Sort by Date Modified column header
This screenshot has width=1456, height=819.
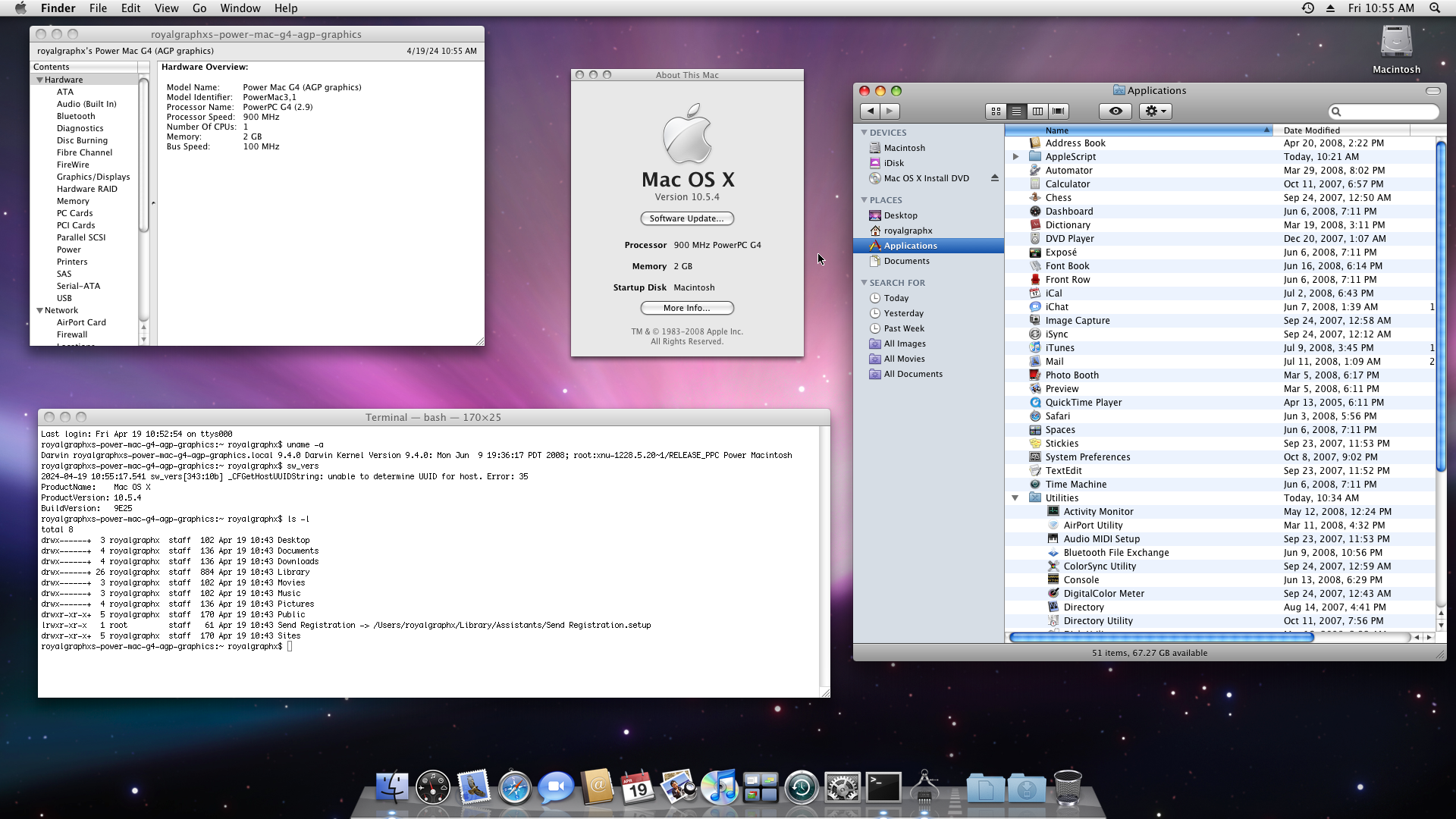1341,130
